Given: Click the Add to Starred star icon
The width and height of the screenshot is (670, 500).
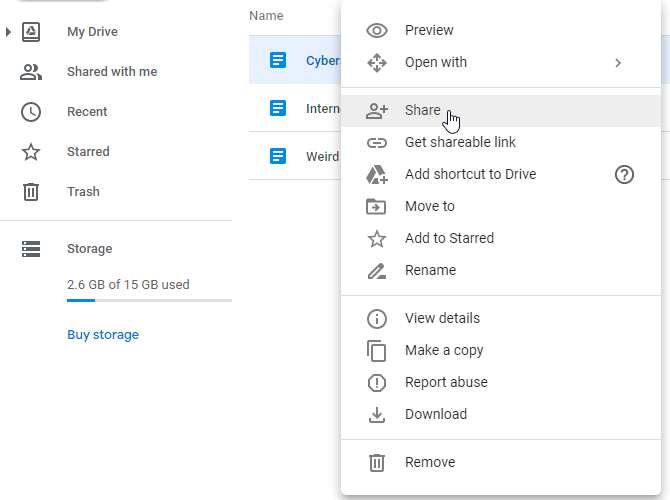Looking at the screenshot, I should pyautogui.click(x=377, y=238).
